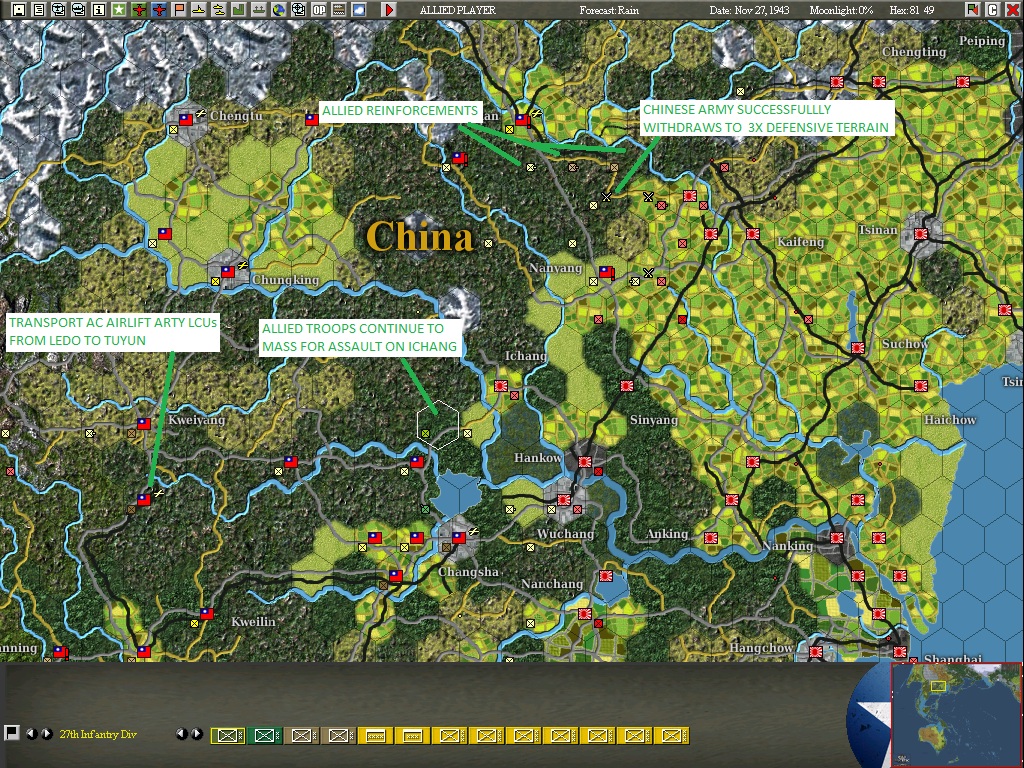Open the green factory industry icon

(238, 10)
